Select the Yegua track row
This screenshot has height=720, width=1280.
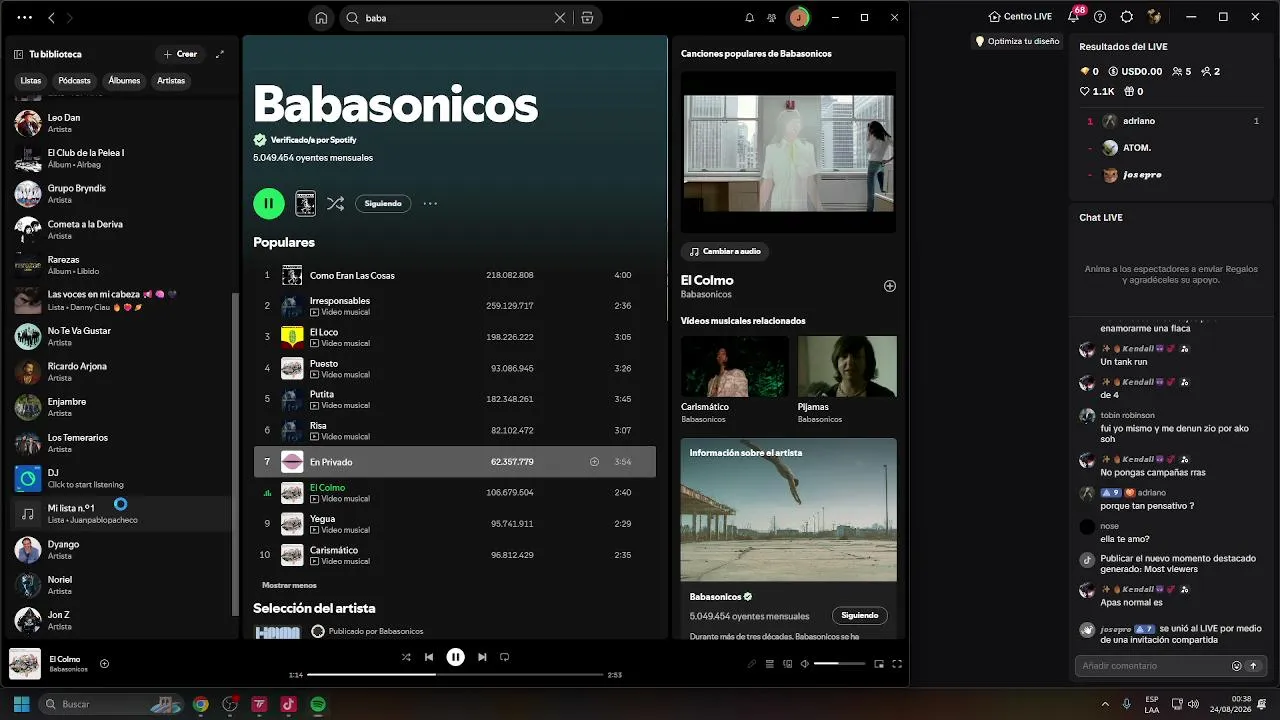455,524
